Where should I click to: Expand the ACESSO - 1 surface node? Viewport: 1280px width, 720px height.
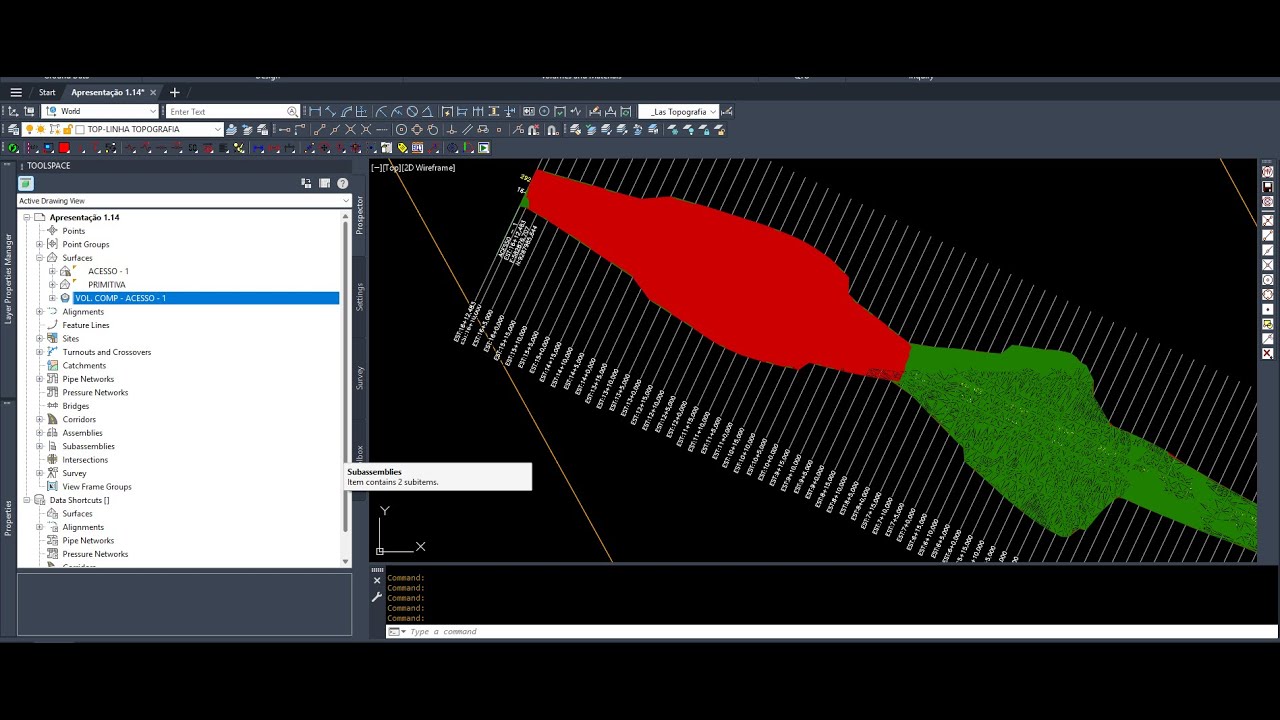pos(53,271)
